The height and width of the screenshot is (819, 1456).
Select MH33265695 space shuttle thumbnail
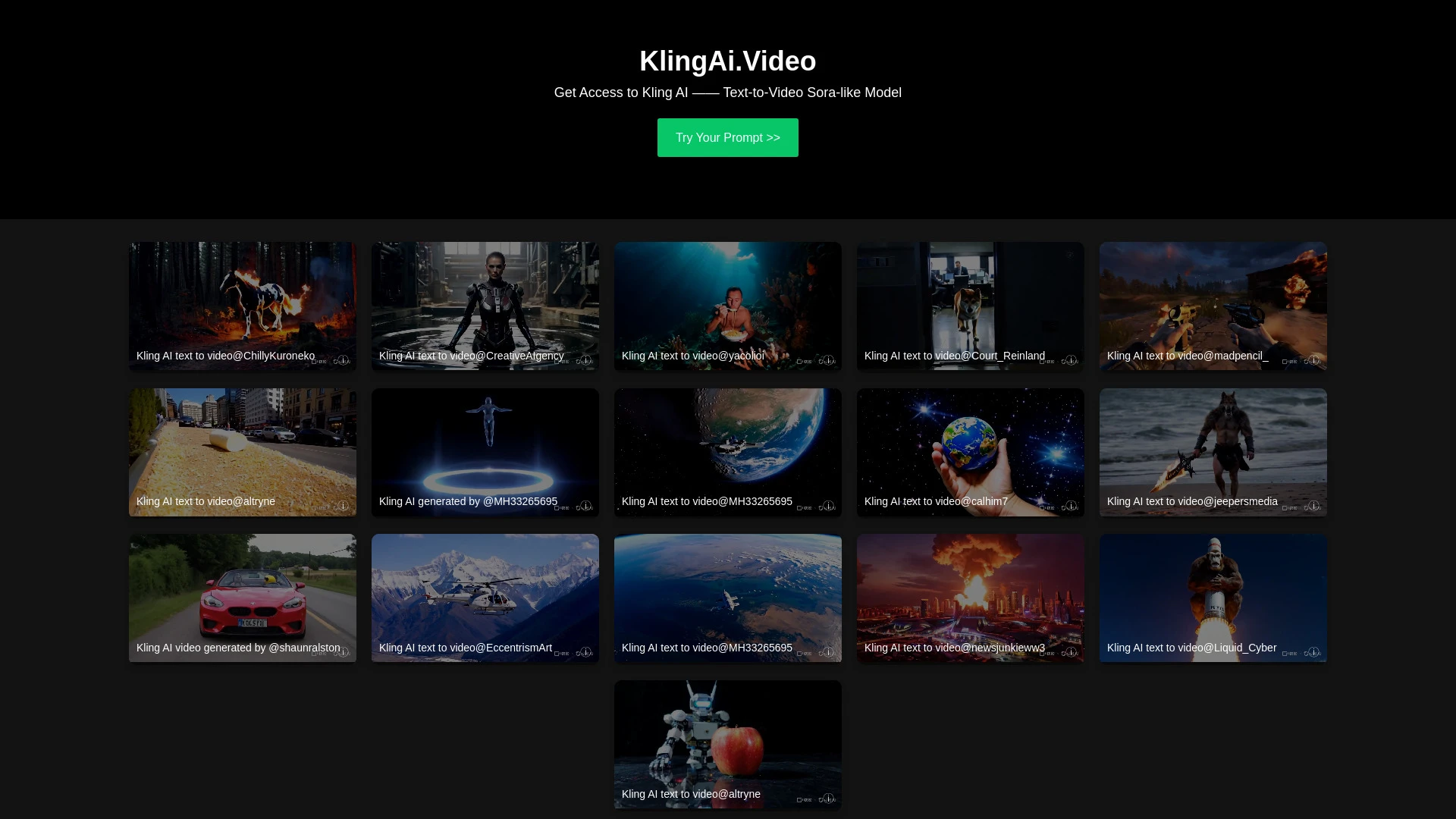tap(727, 597)
